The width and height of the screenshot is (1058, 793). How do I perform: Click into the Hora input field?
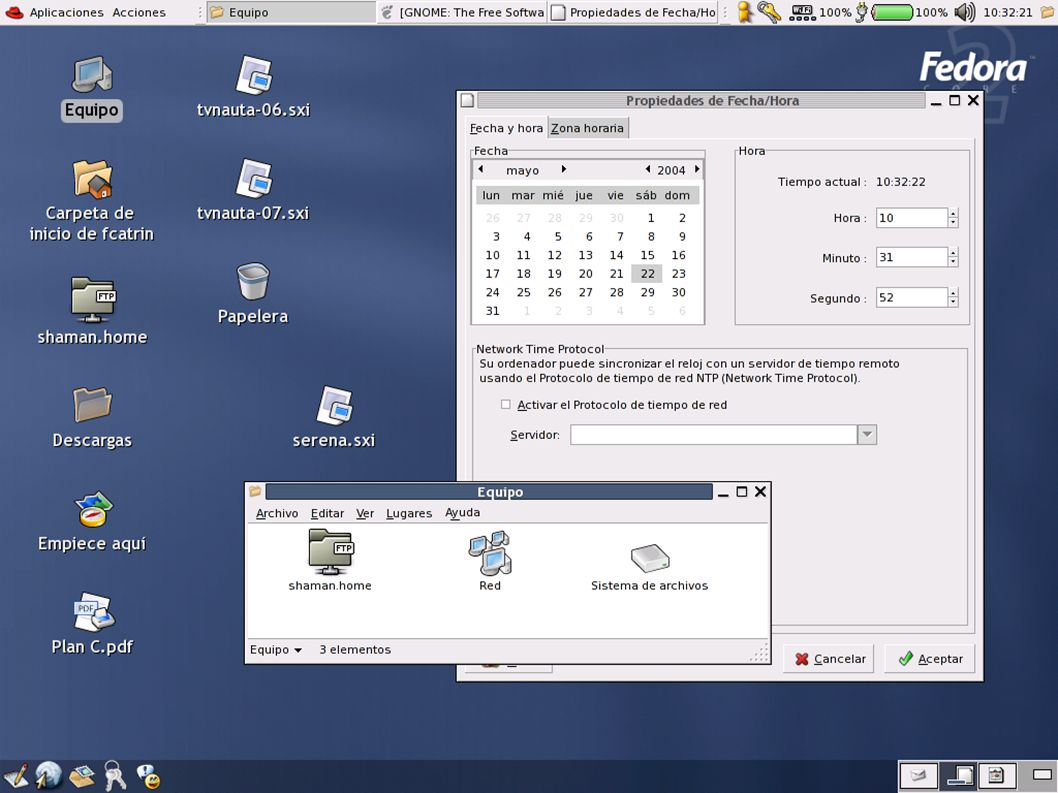tap(912, 217)
